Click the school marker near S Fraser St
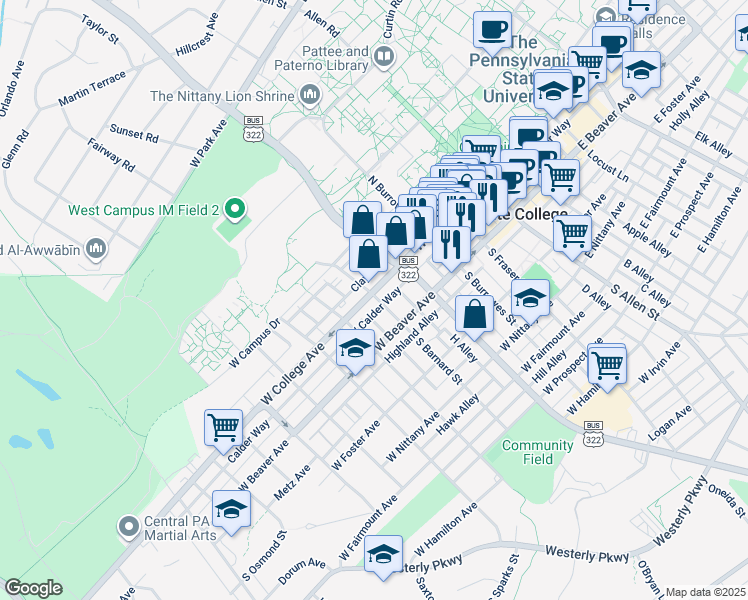 [530, 296]
